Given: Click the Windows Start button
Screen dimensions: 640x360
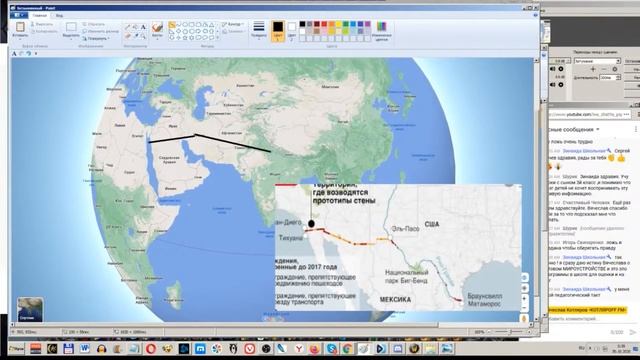Looking at the screenshot, I should pyautogui.click(x=16, y=349).
